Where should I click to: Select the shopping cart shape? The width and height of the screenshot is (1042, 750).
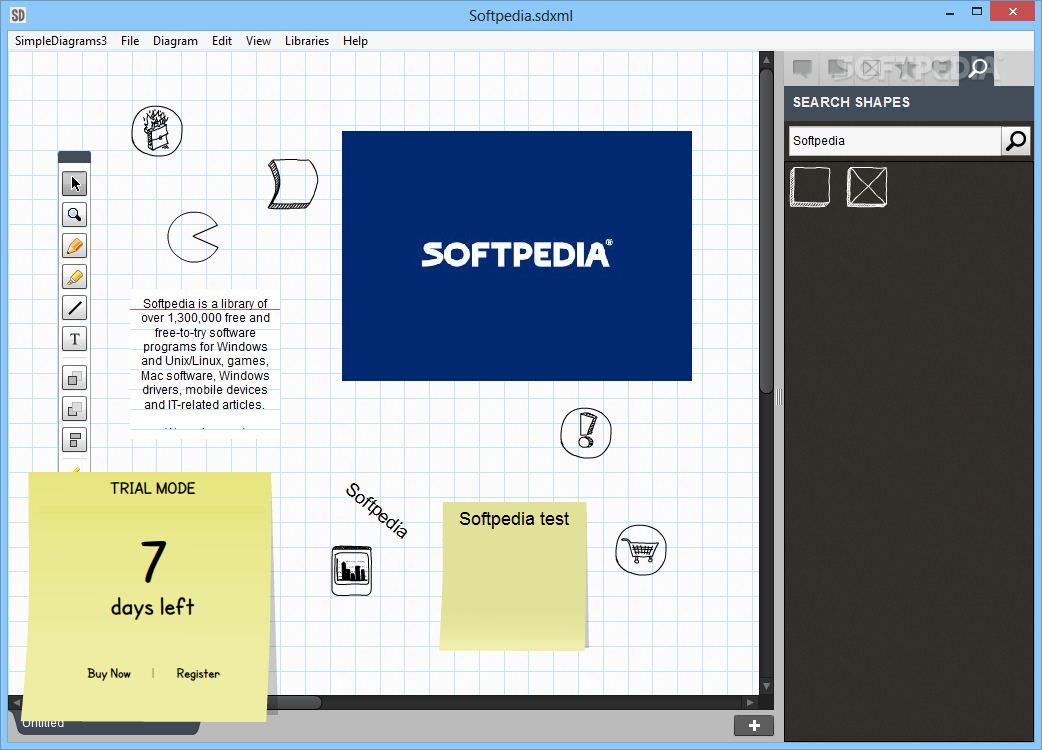click(641, 550)
